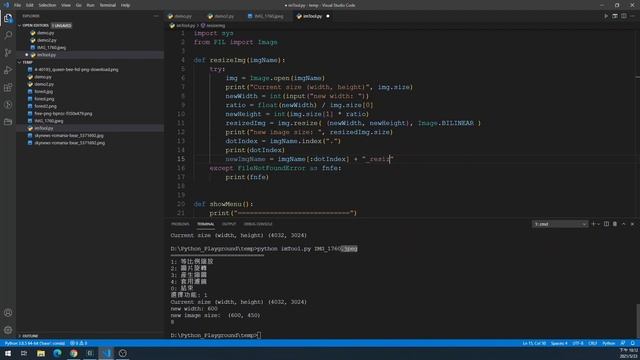Click errors and warnings status indicator

(78, 343)
